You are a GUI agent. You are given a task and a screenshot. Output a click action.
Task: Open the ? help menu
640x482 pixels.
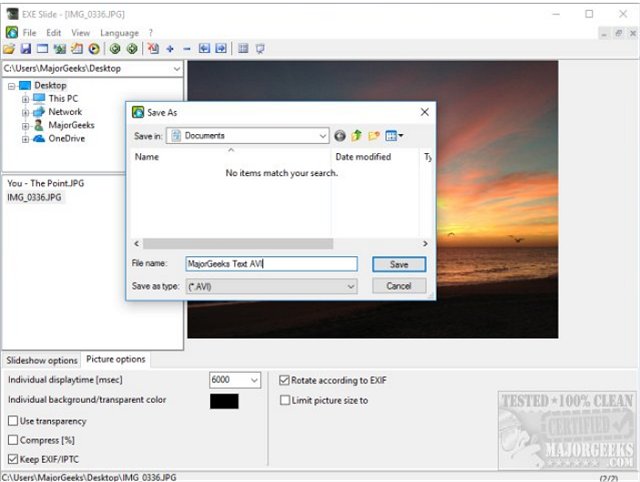click(151, 33)
